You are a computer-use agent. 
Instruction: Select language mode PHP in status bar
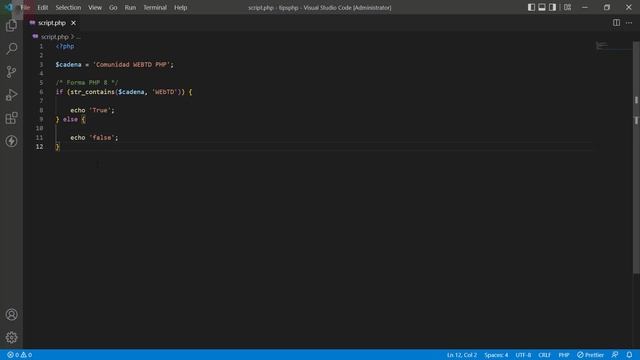[x=564, y=355]
